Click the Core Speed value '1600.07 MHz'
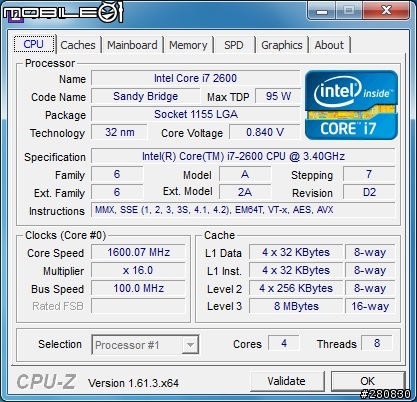 point(138,252)
